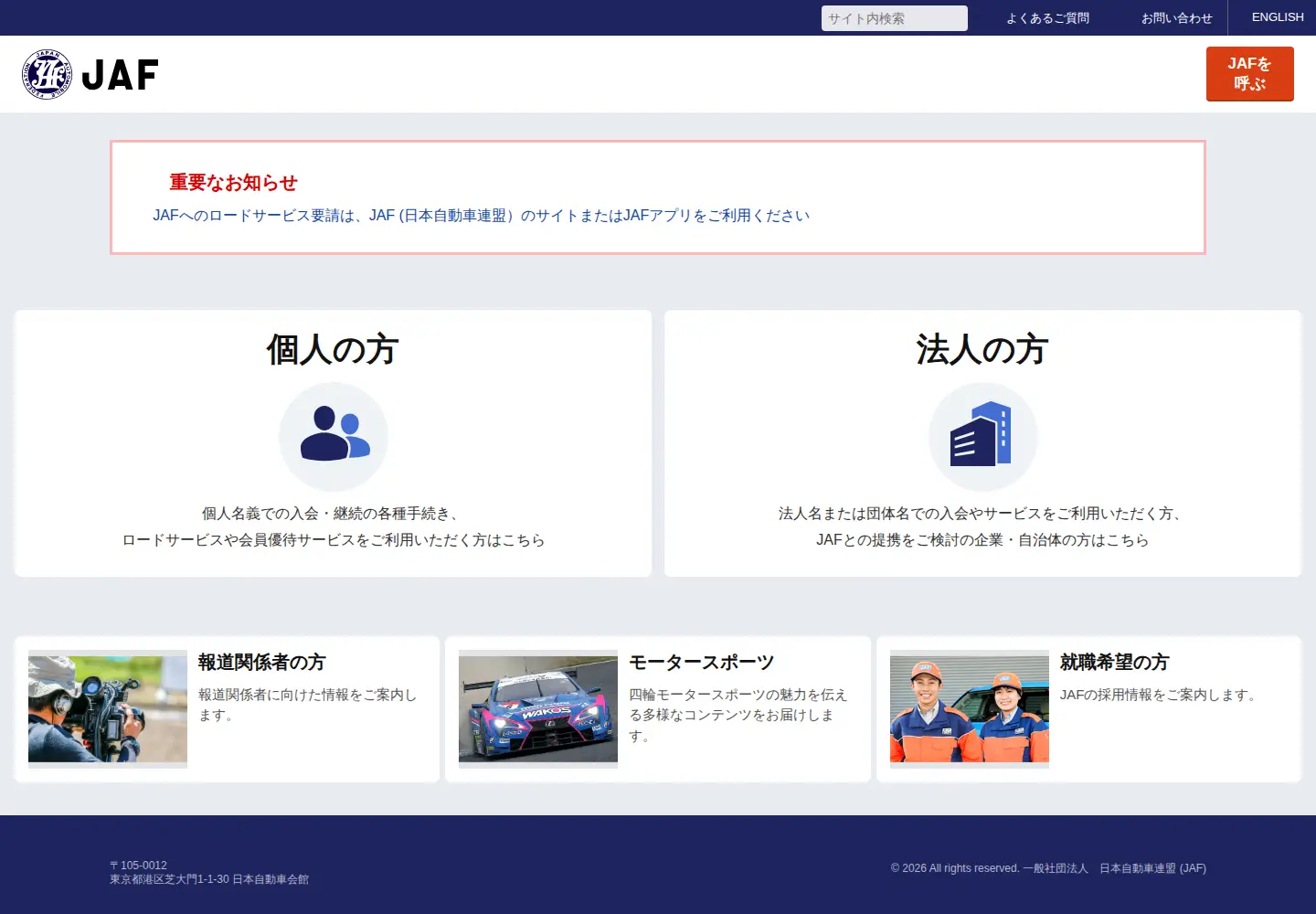Viewport: 1316px width, 914px height.
Task: Switch the site to ENGLISH
Action: point(1278,17)
